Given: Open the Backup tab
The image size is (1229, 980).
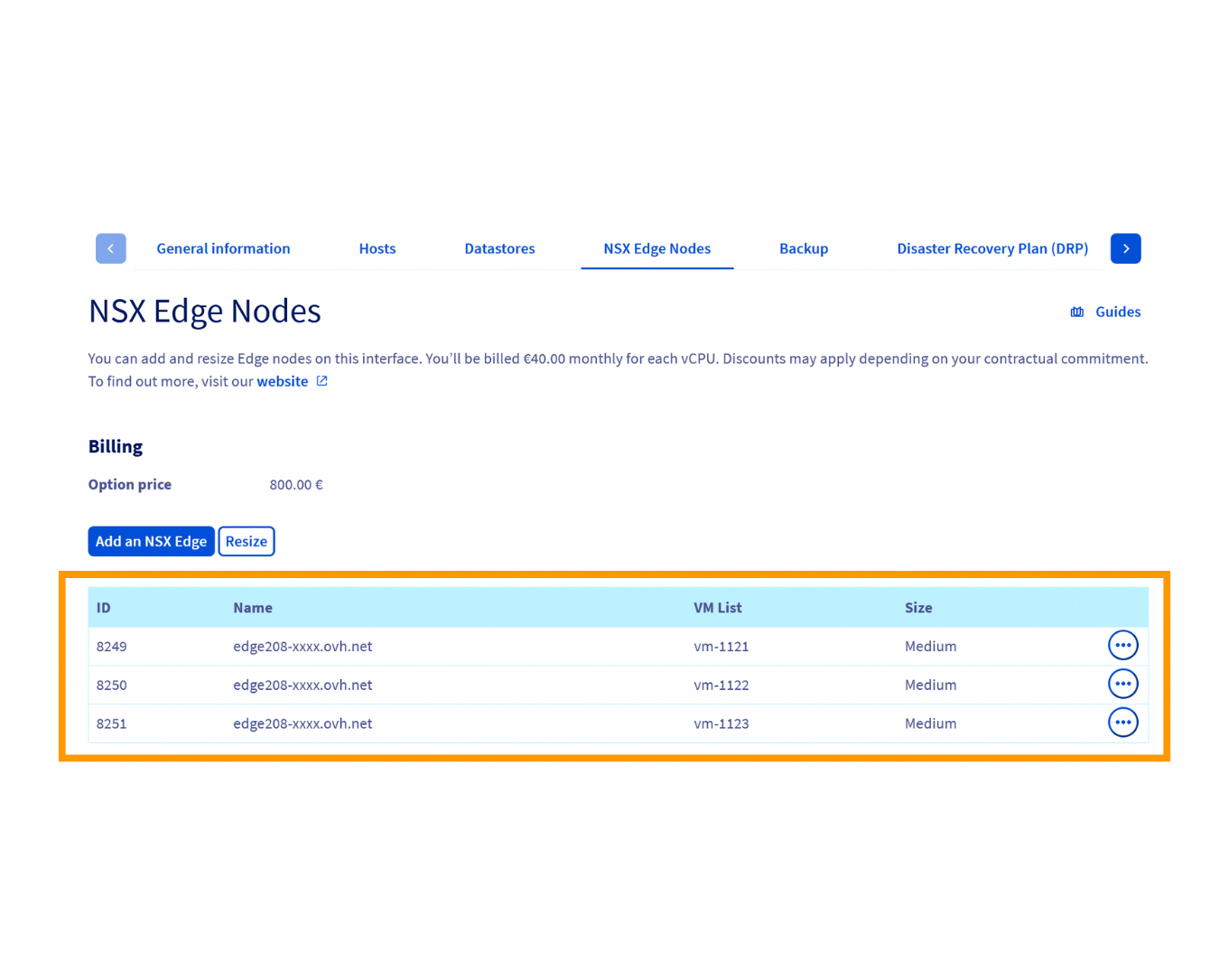Looking at the screenshot, I should pos(804,248).
